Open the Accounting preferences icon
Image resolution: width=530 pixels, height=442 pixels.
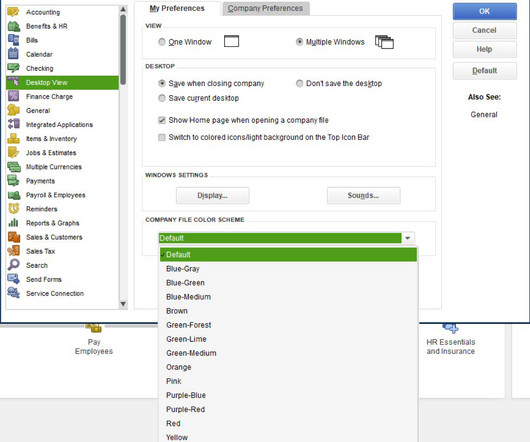pyautogui.click(x=13, y=12)
